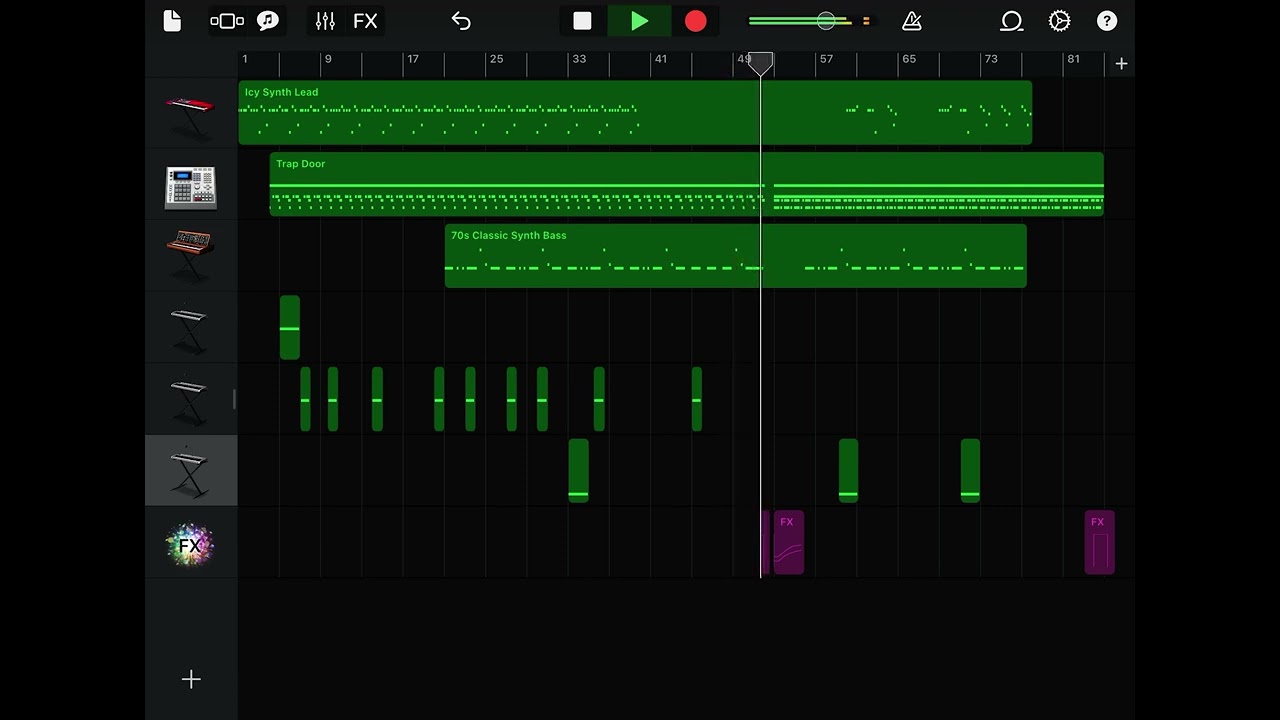Image resolution: width=1280 pixels, height=720 pixels.
Task: Select the last fifth-track region near bar 45
Action: [x=697, y=400]
